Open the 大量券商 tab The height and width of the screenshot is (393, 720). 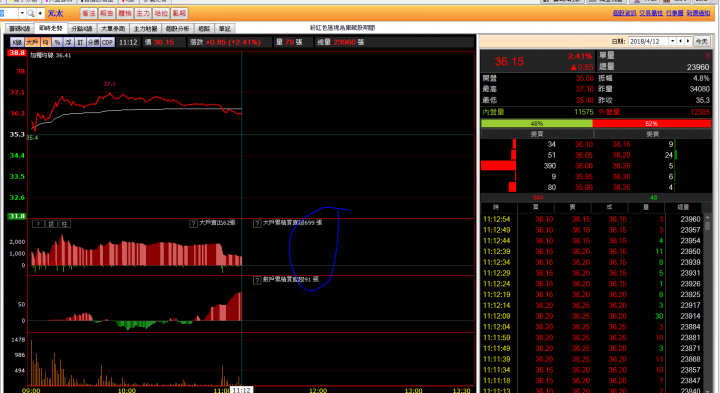pyautogui.click(x=113, y=28)
